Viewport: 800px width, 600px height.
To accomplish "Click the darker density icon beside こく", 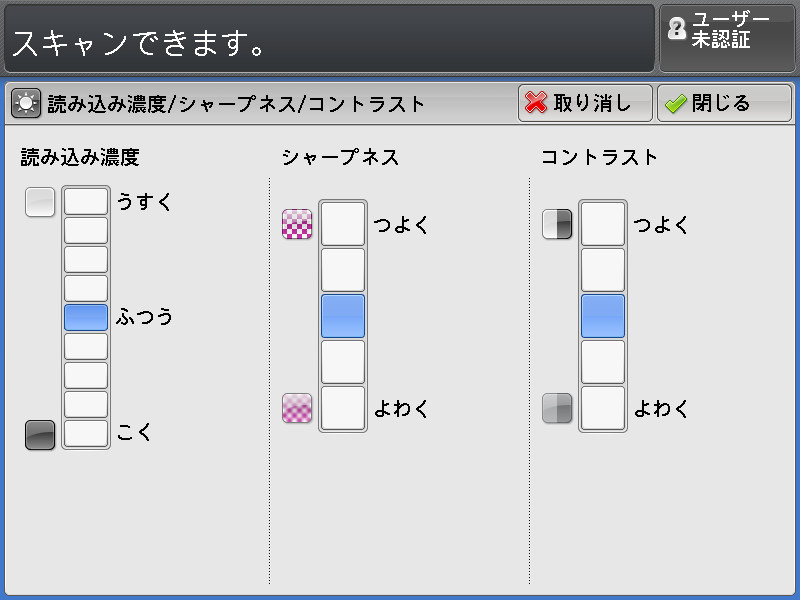I will [x=40, y=435].
